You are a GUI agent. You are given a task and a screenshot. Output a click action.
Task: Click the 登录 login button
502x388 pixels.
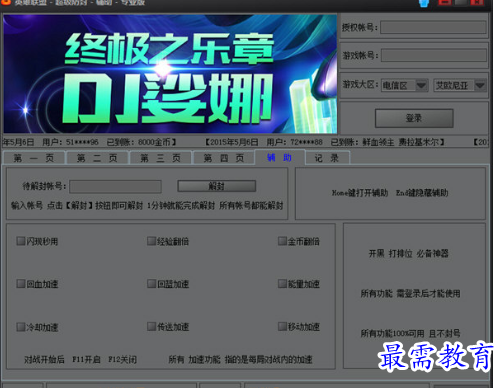point(414,118)
